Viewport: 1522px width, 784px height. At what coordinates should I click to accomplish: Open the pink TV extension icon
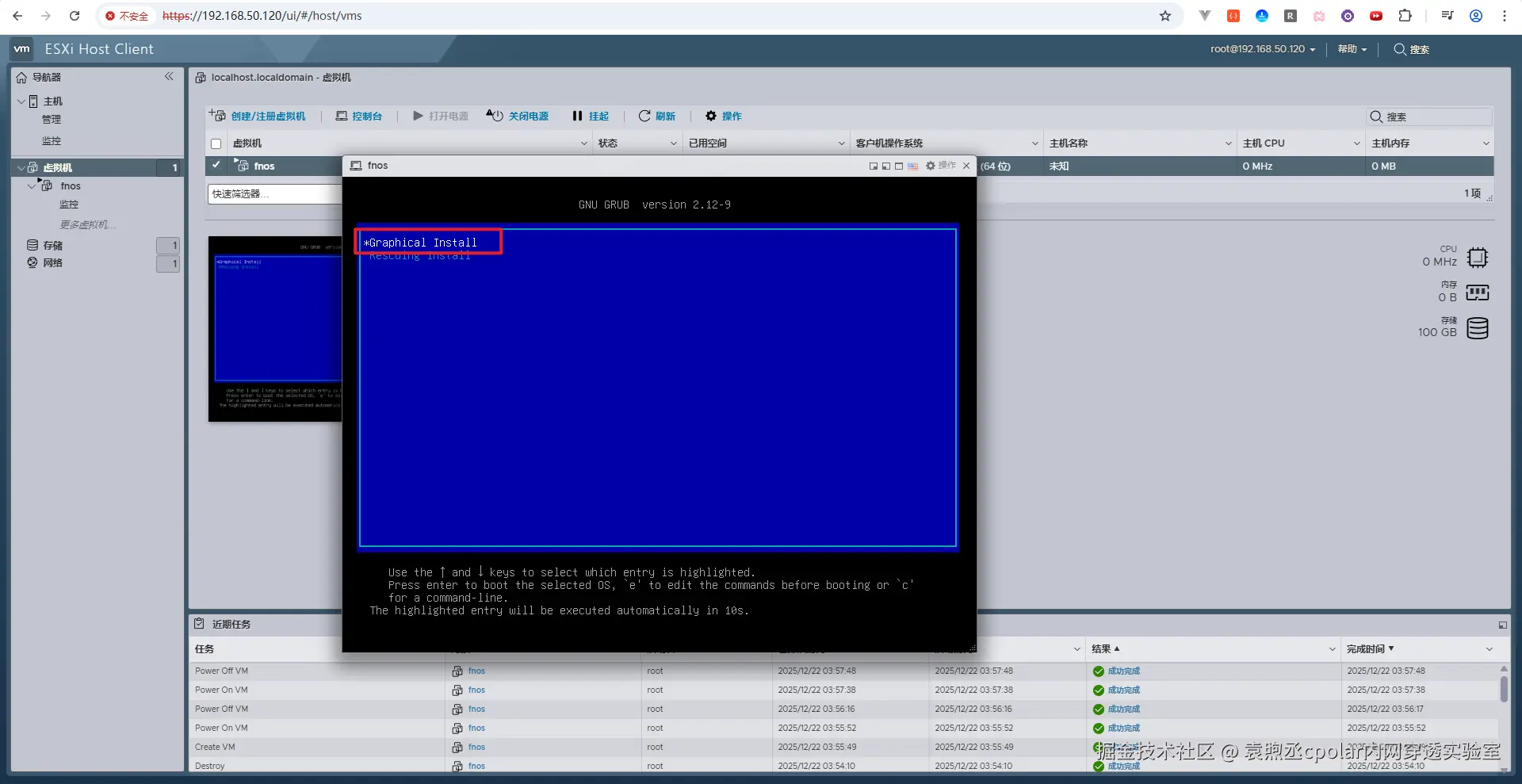(1319, 16)
